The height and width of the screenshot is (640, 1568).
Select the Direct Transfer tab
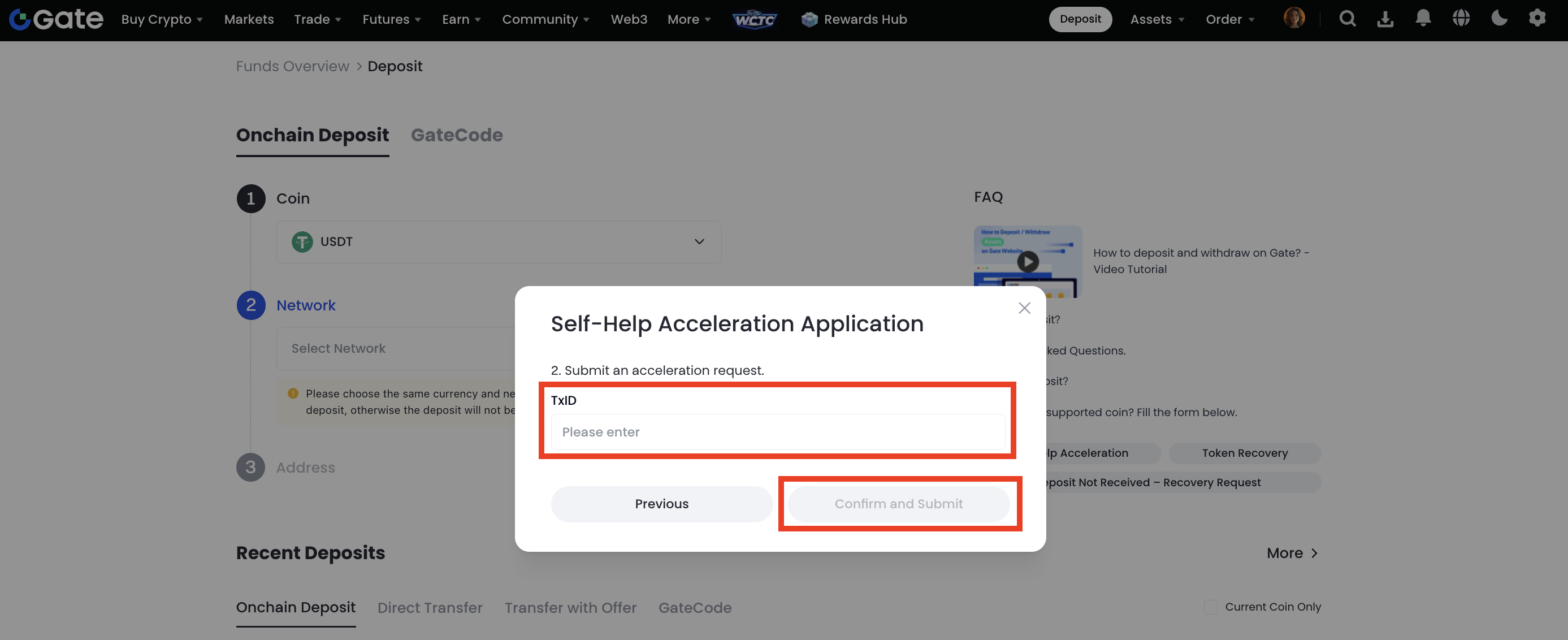430,608
